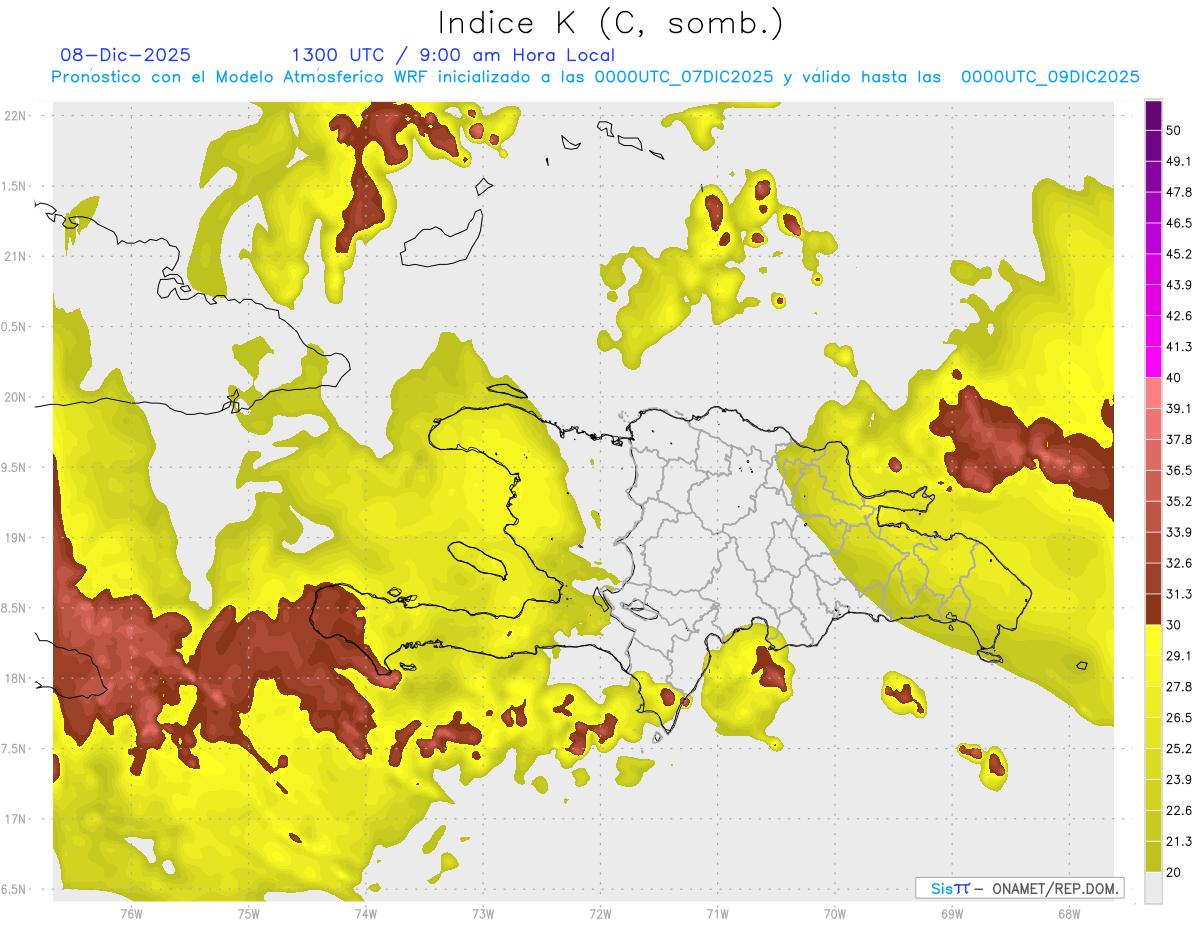The image size is (1200, 927).
Task: Select legend value 41.3
Action: pos(1178,347)
